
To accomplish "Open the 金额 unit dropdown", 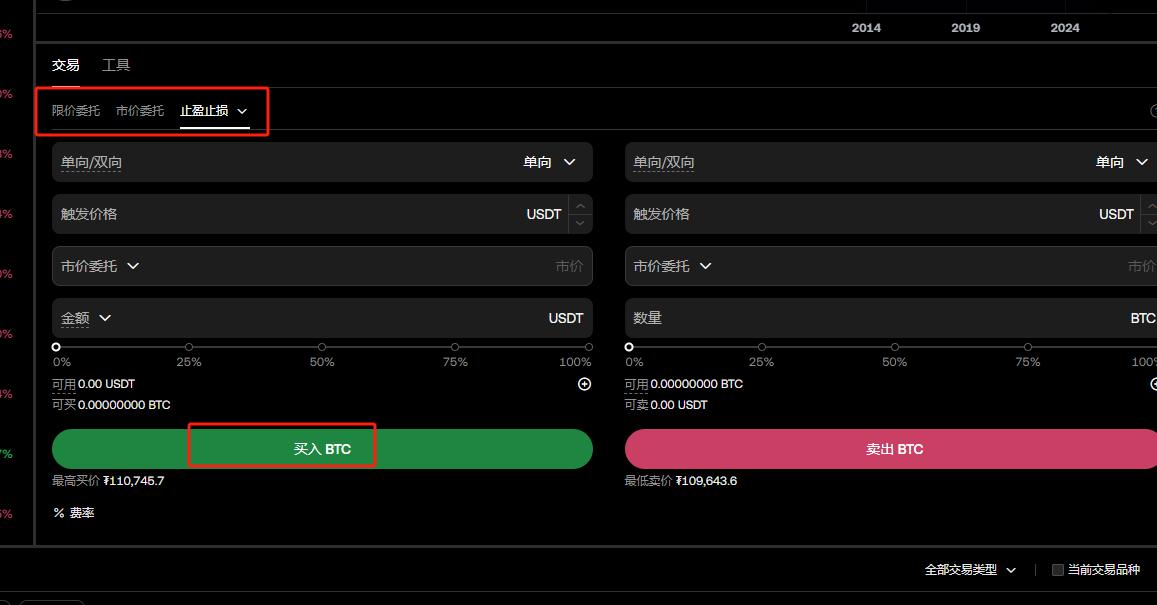I will tap(105, 318).
